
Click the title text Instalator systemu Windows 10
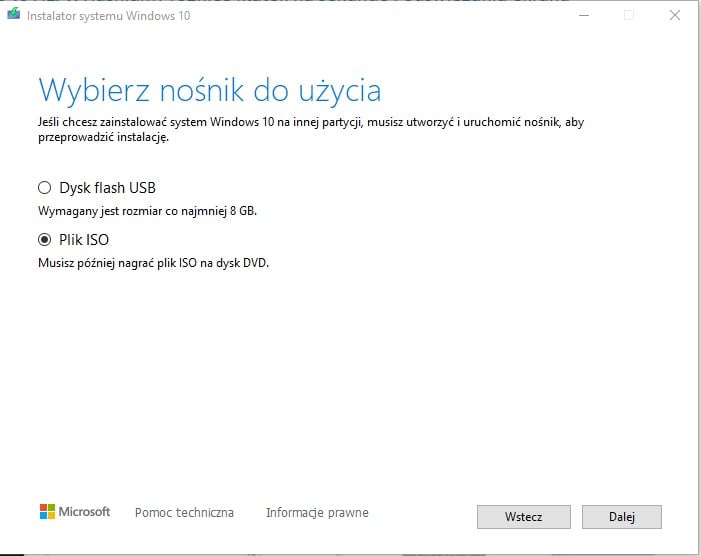109,16
